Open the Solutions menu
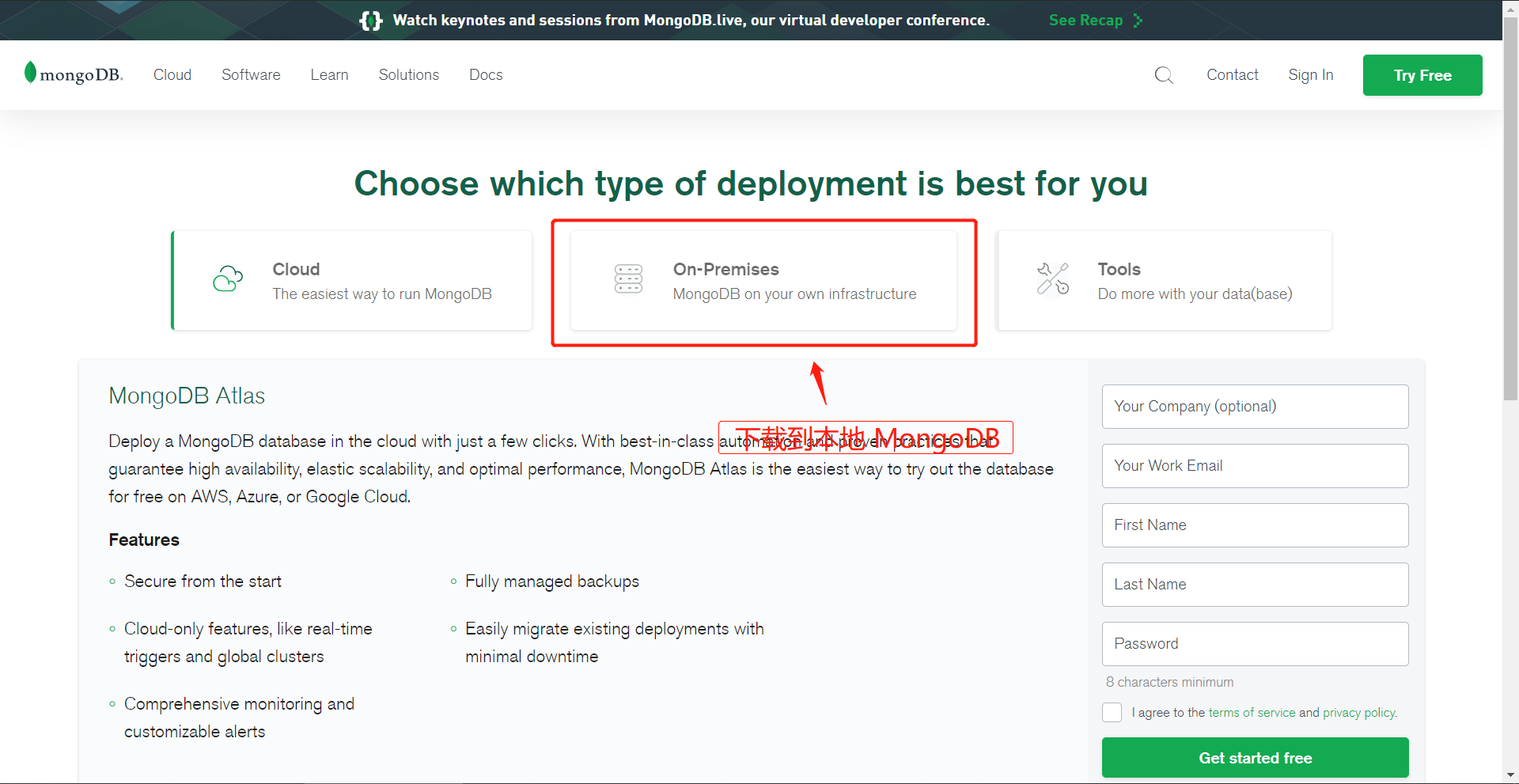Screen dimensions: 1519x784 [x=408, y=74]
